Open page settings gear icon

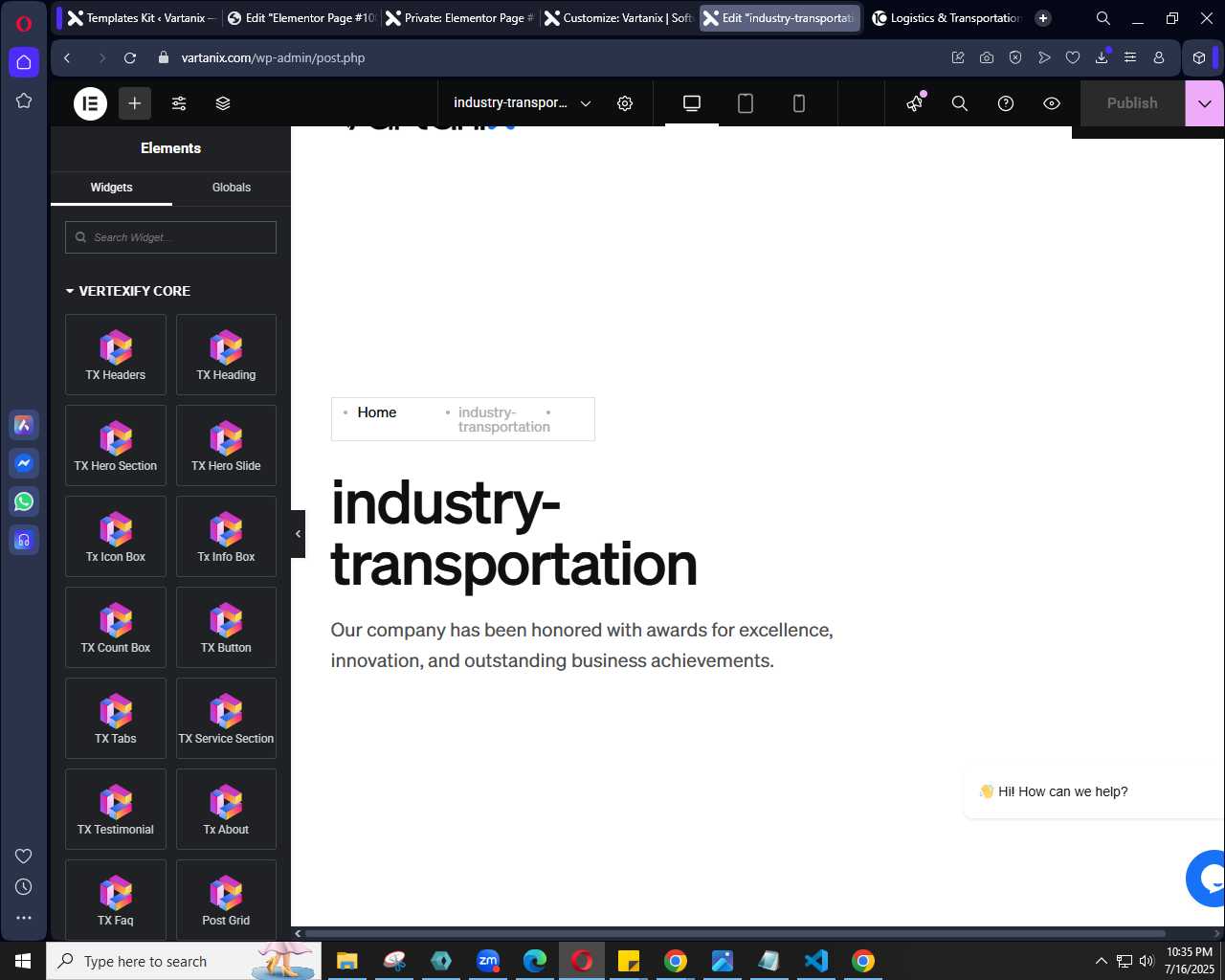pos(625,103)
